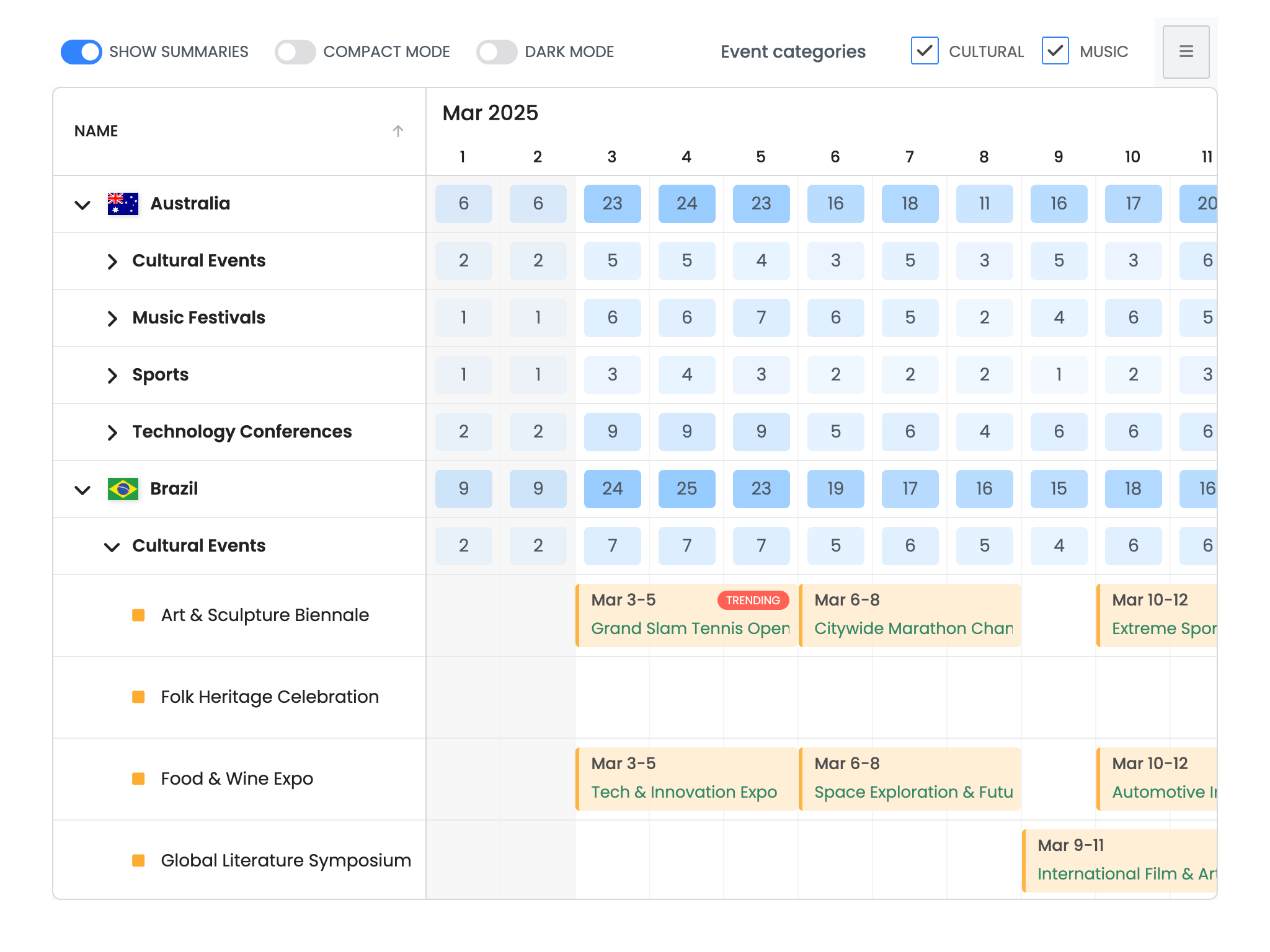1270x952 pixels.
Task: Click the Brazil flag icon
Action: (x=123, y=488)
